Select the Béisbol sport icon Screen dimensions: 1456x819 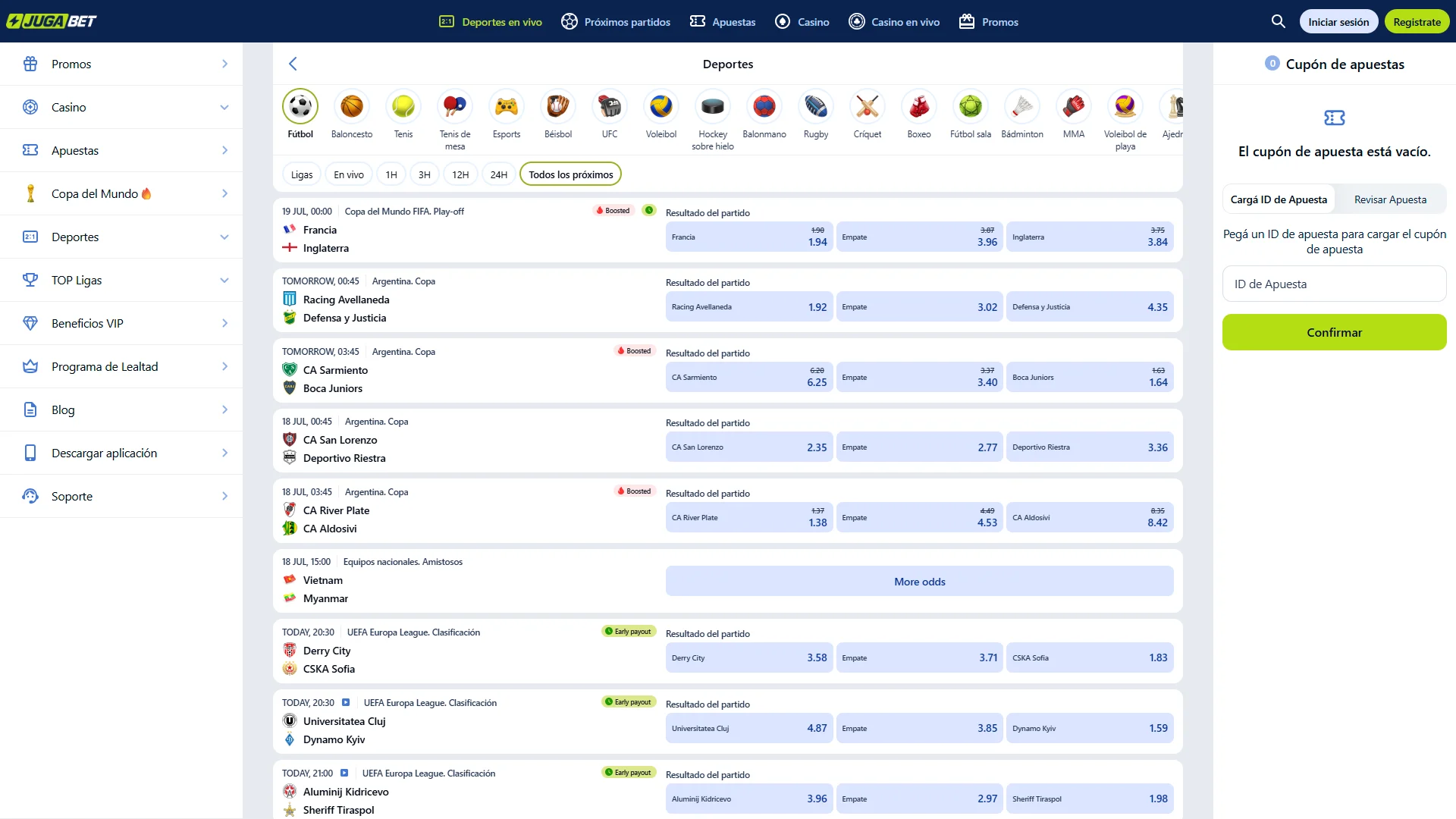click(x=558, y=106)
